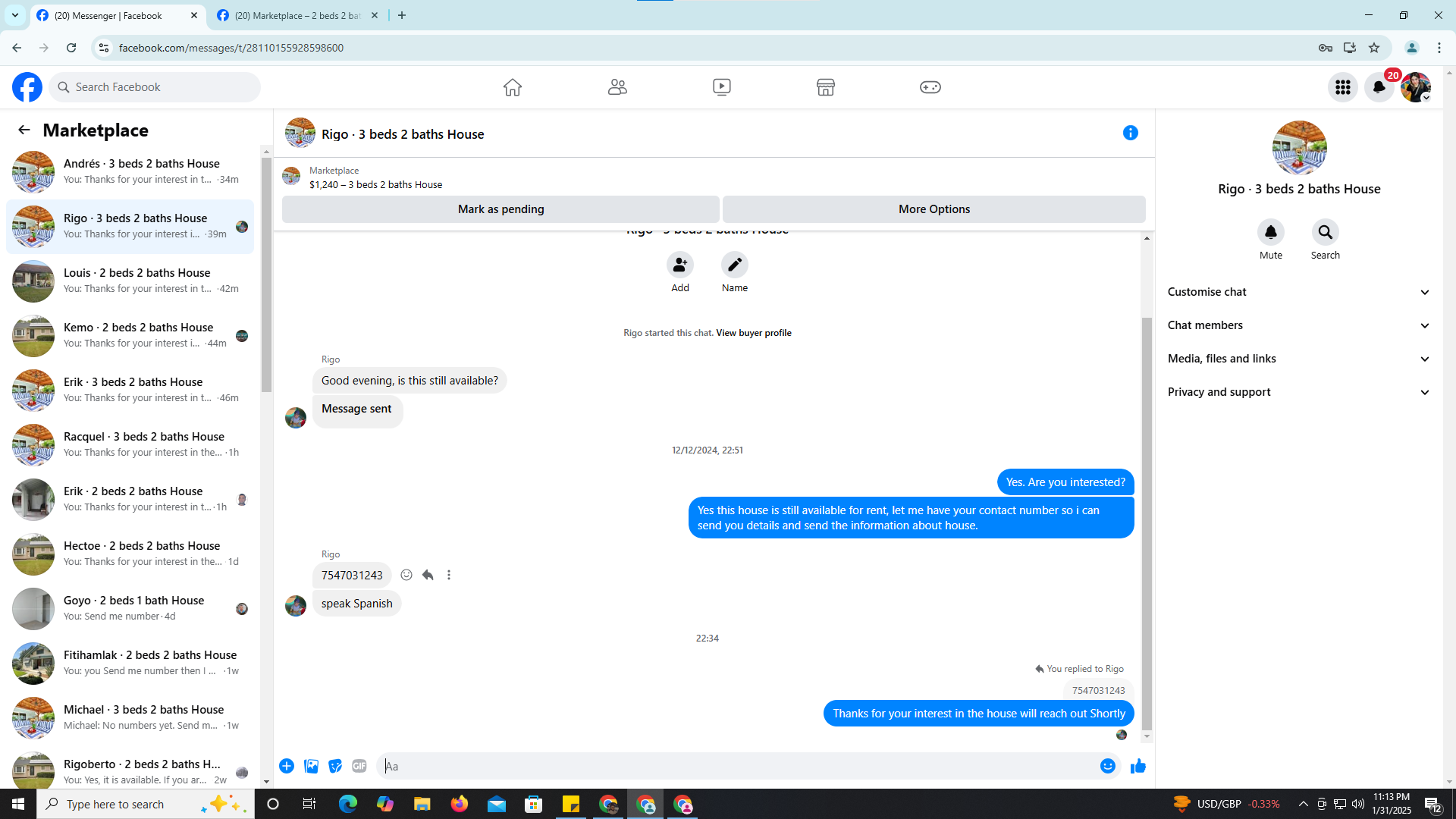The width and height of the screenshot is (1456, 819).
Task: Open the account profile menu
Action: click(1416, 87)
